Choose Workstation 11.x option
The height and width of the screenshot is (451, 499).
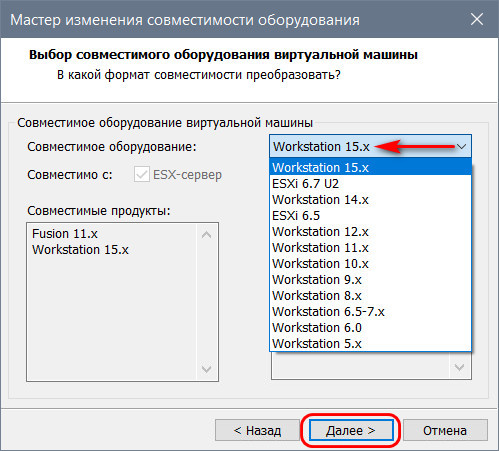coord(370,247)
